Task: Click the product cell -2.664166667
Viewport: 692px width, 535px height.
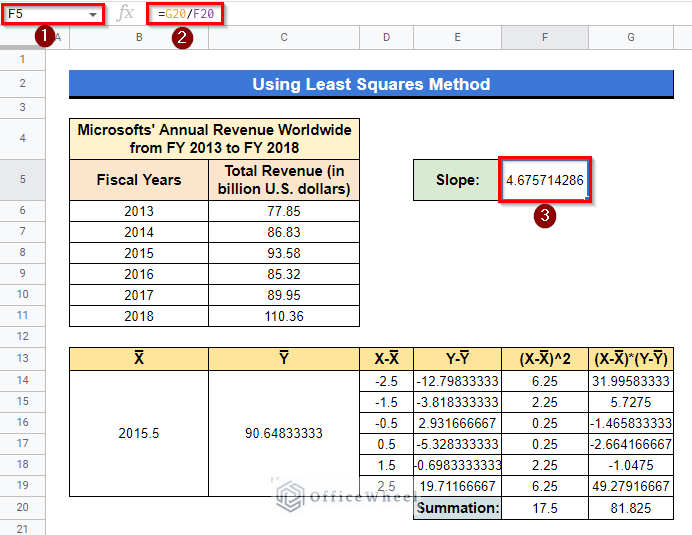Action: coord(631,444)
